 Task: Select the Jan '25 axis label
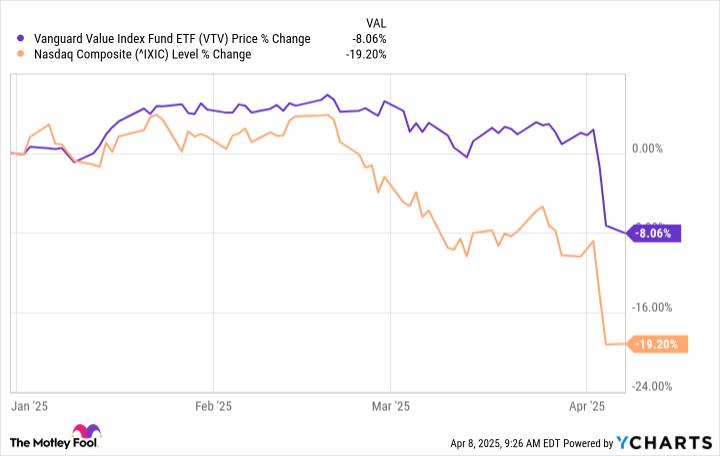[29, 406]
